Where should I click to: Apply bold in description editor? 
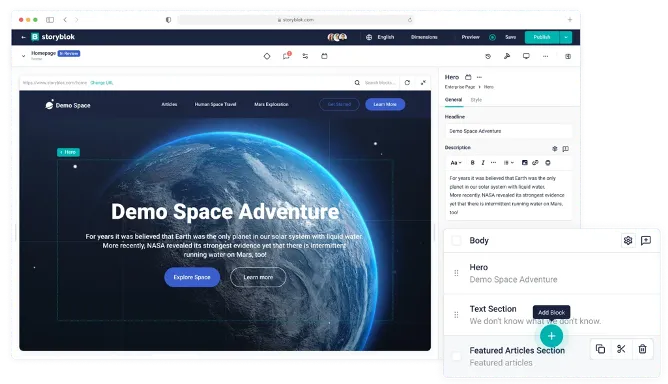(472, 163)
